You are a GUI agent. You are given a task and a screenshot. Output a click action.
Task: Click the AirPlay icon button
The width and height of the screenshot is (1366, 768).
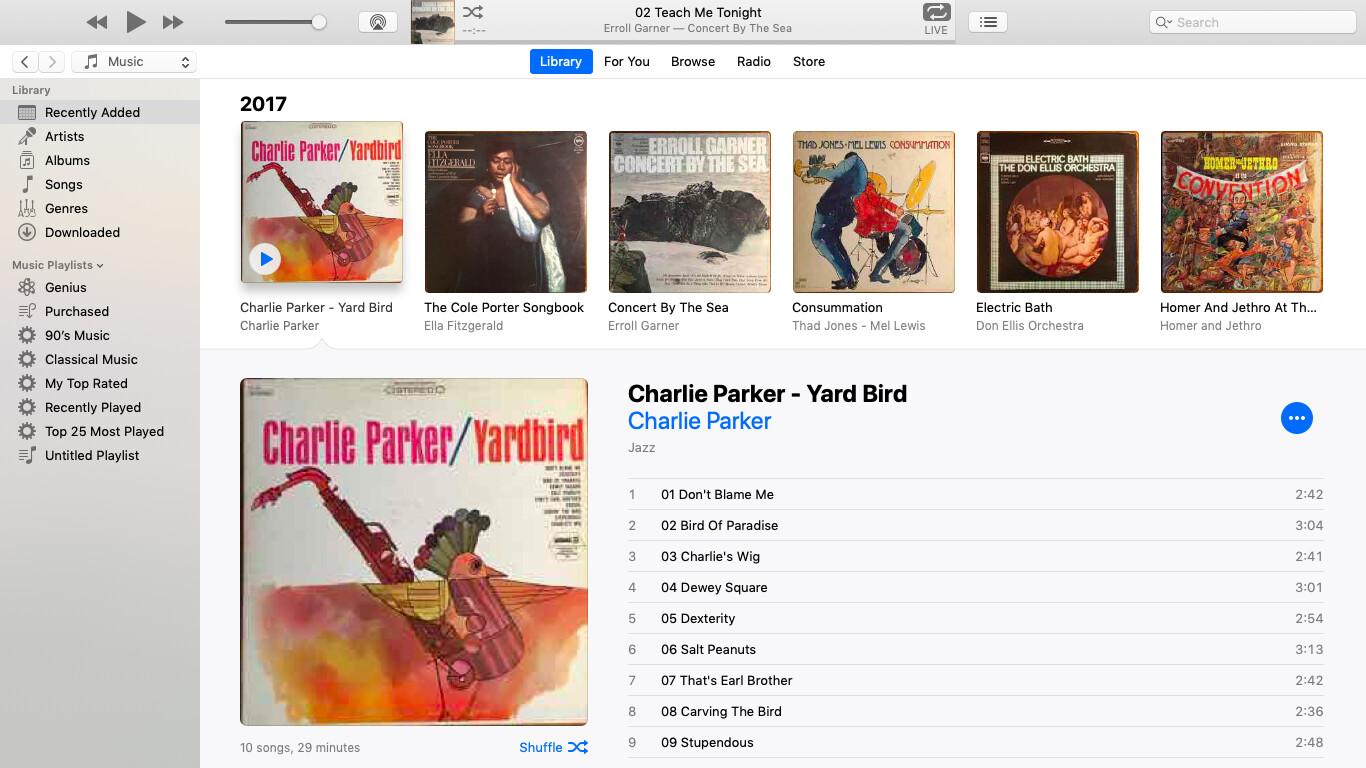378,22
